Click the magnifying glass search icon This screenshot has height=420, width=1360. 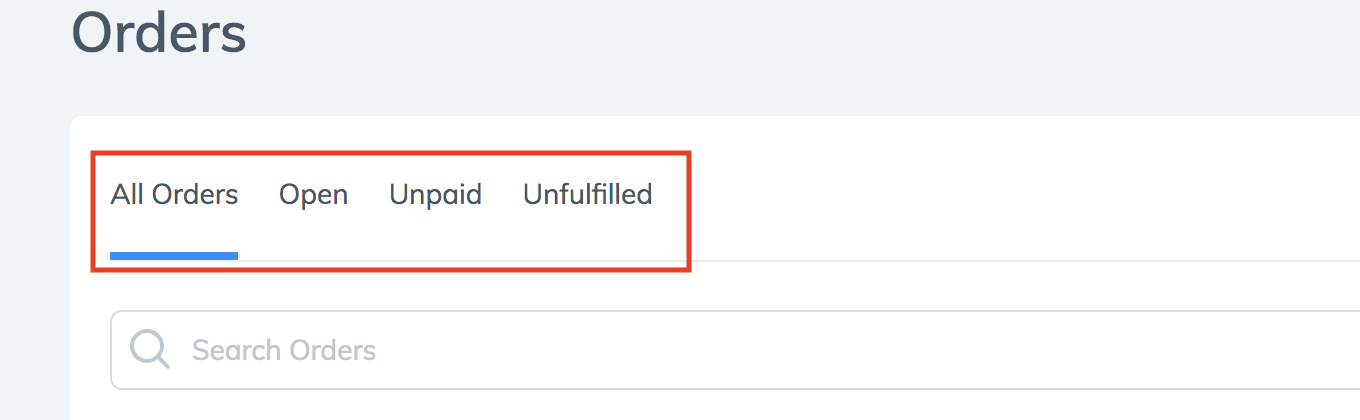(x=150, y=350)
